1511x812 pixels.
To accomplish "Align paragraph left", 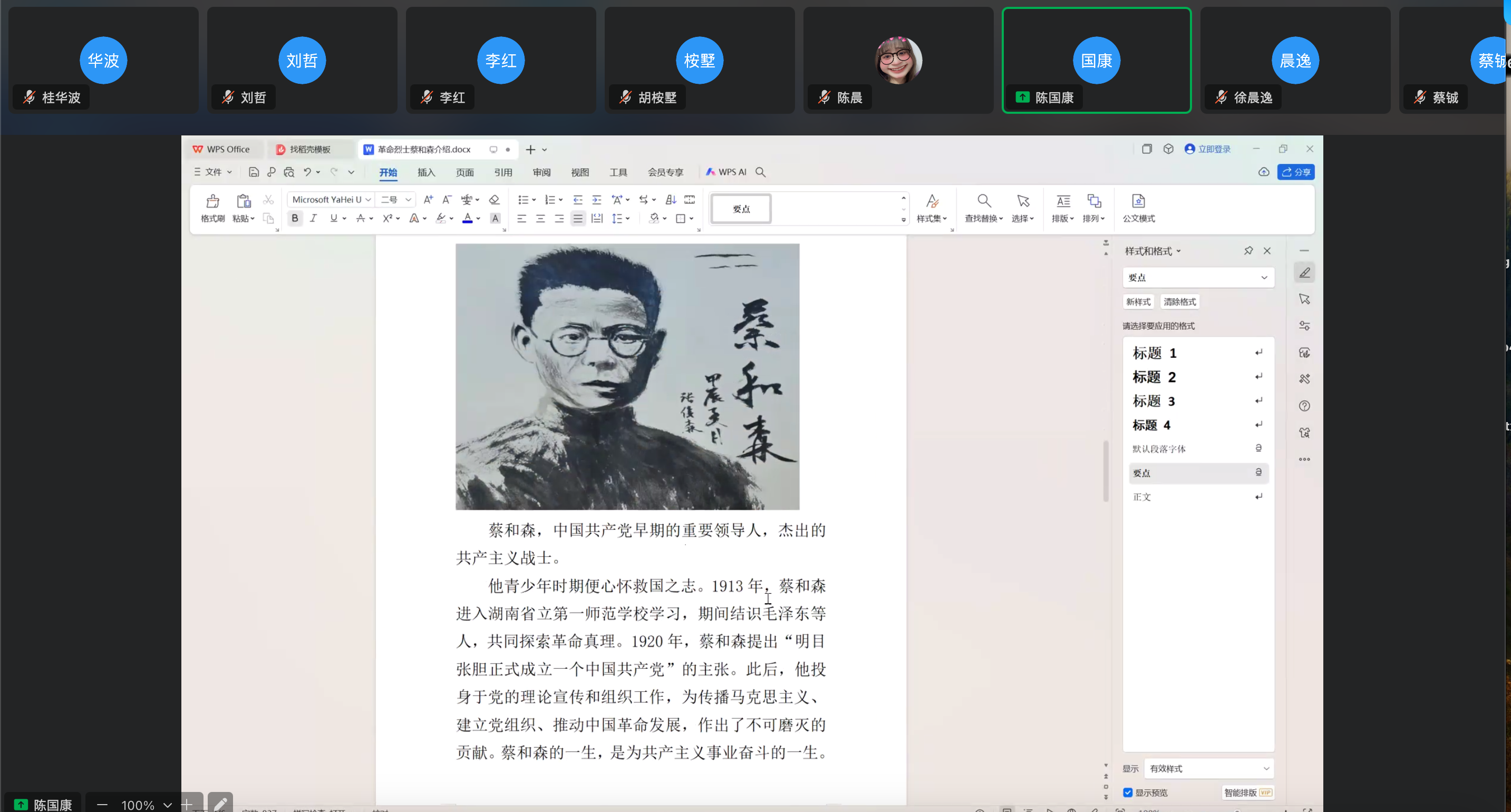I will (x=521, y=218).
